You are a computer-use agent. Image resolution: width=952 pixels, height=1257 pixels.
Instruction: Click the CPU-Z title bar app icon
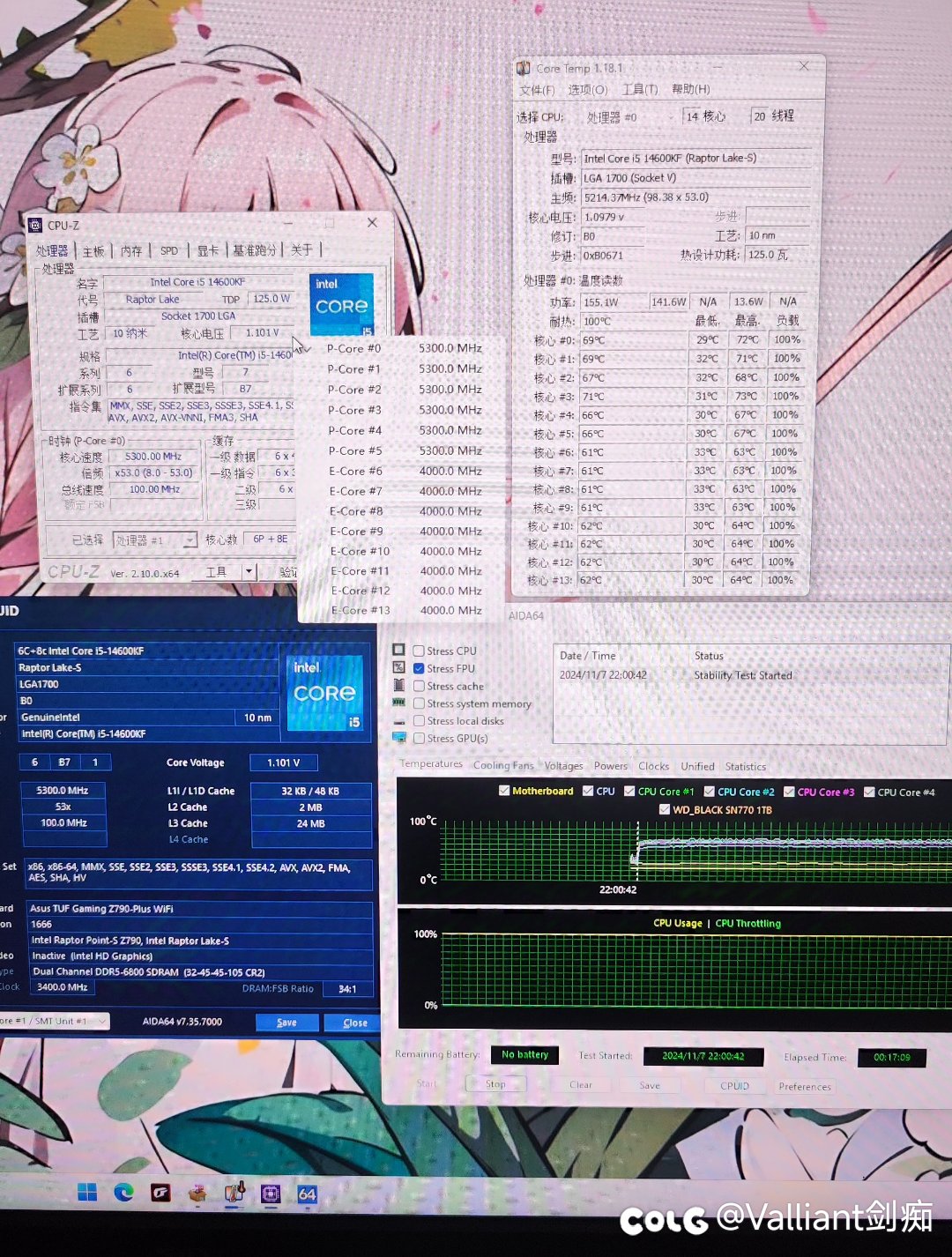coord(35,226)
